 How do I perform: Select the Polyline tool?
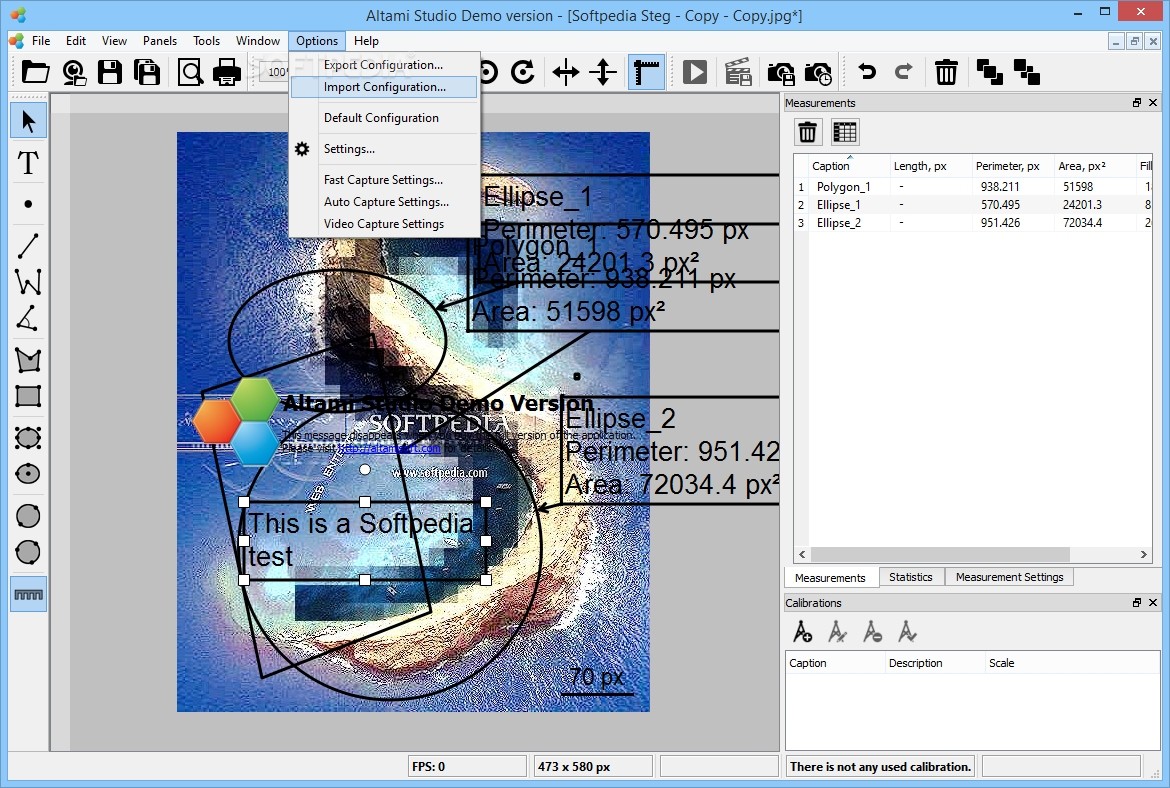(x=28, y=282)
